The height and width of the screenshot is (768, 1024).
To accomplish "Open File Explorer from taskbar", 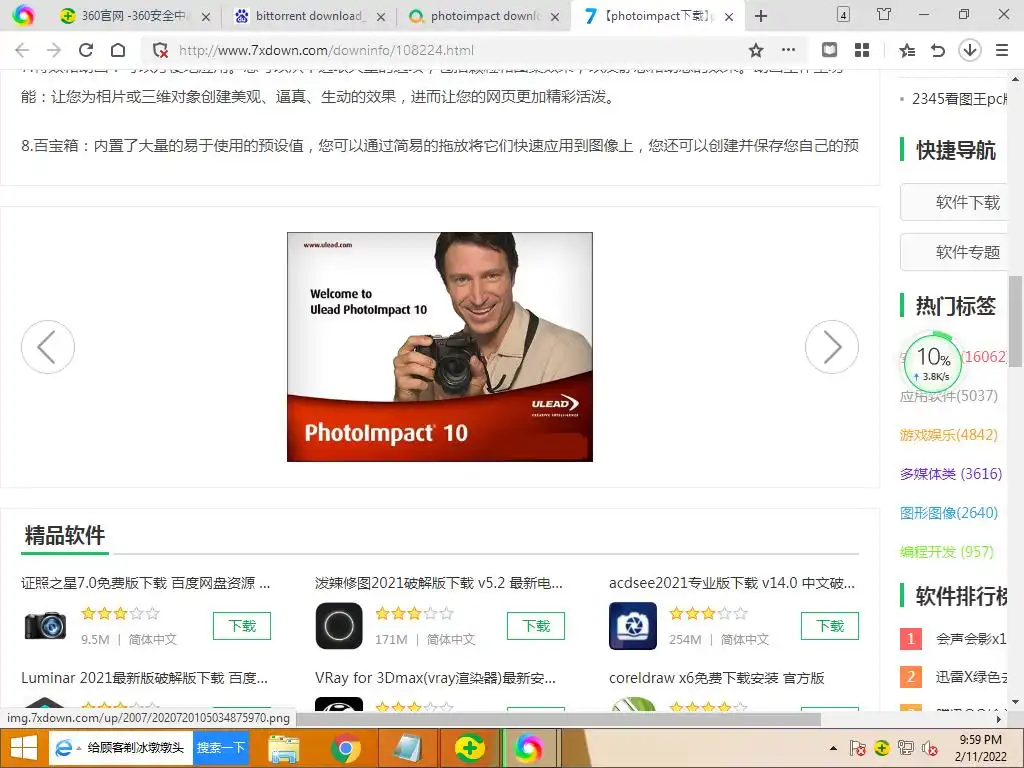I will click(x=283, y=748).
